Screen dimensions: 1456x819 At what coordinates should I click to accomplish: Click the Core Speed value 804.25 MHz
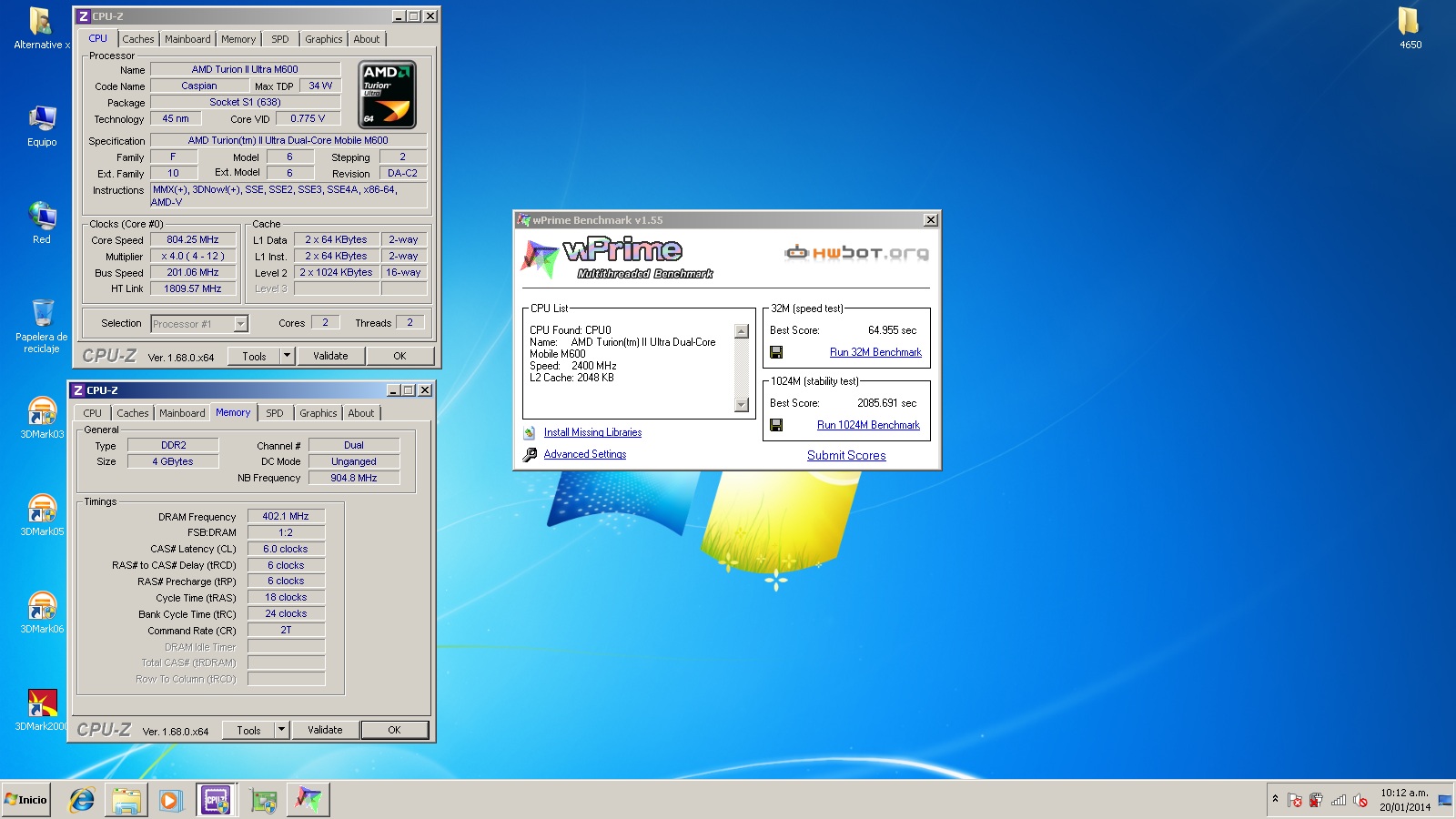coord(193,240)
